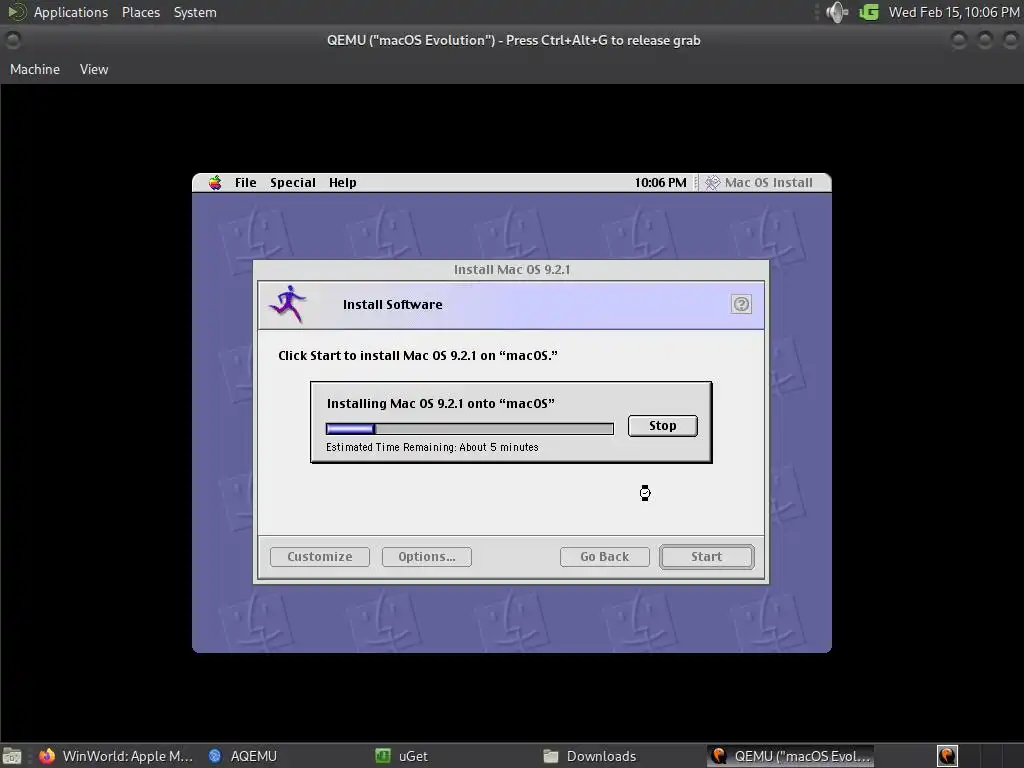The width and height of the screenshot is (1024, 768).
Task: Click the Estimated Time Remaining text
Action: point(432,447)
